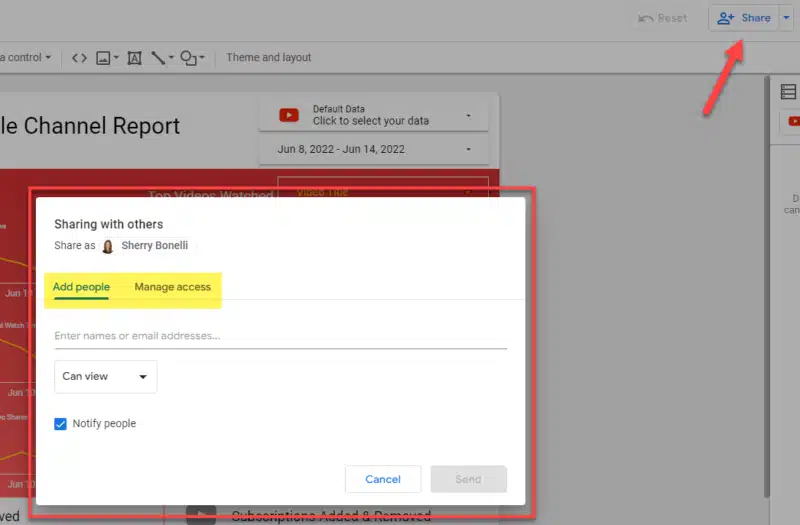
Task: Open the Can view permission dropdown
Action: tap(106, 377)
